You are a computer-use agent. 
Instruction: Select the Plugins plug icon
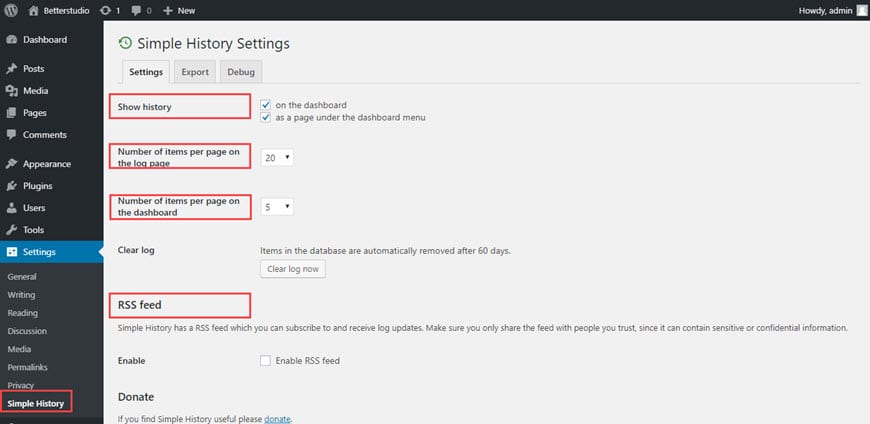pyautogui.click(x=12, y=186)
